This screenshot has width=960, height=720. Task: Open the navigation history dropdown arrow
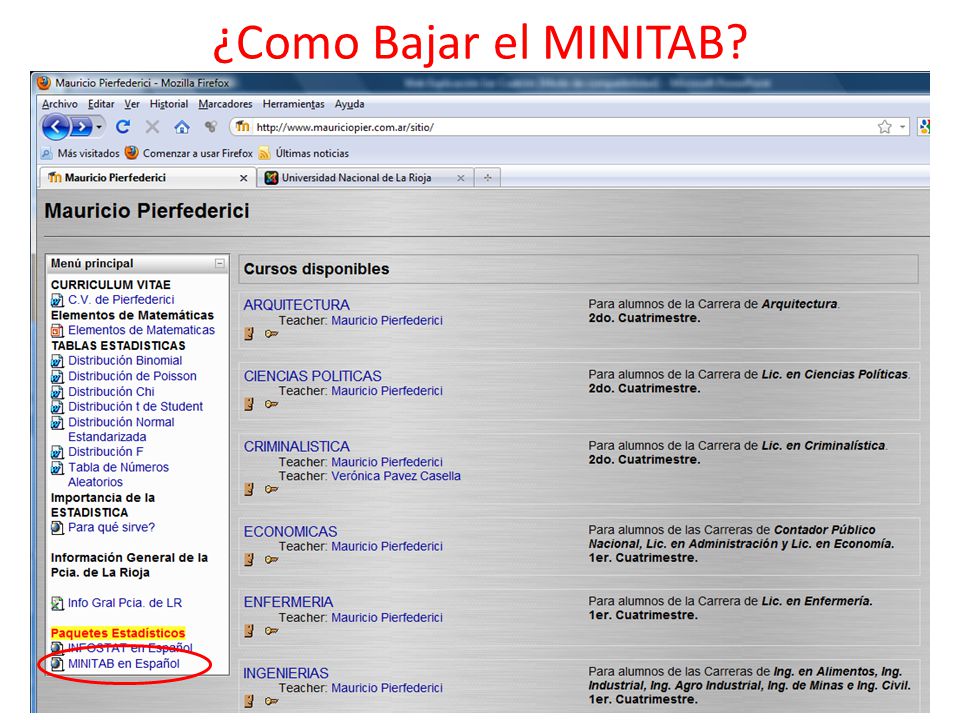(x=99, y=127)
